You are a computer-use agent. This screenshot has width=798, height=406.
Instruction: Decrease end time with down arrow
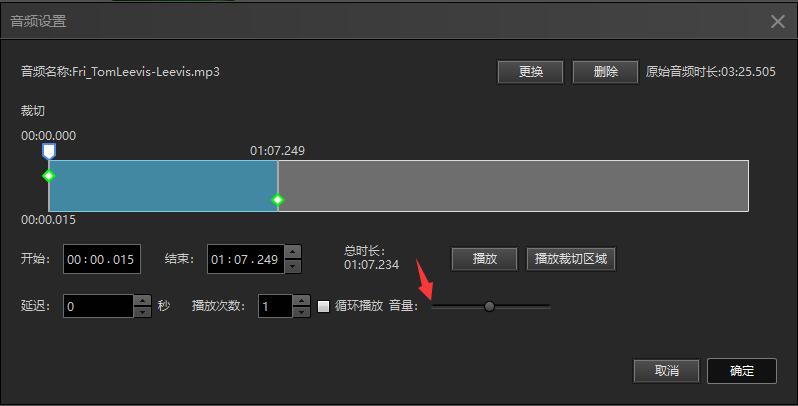point(293,266)
